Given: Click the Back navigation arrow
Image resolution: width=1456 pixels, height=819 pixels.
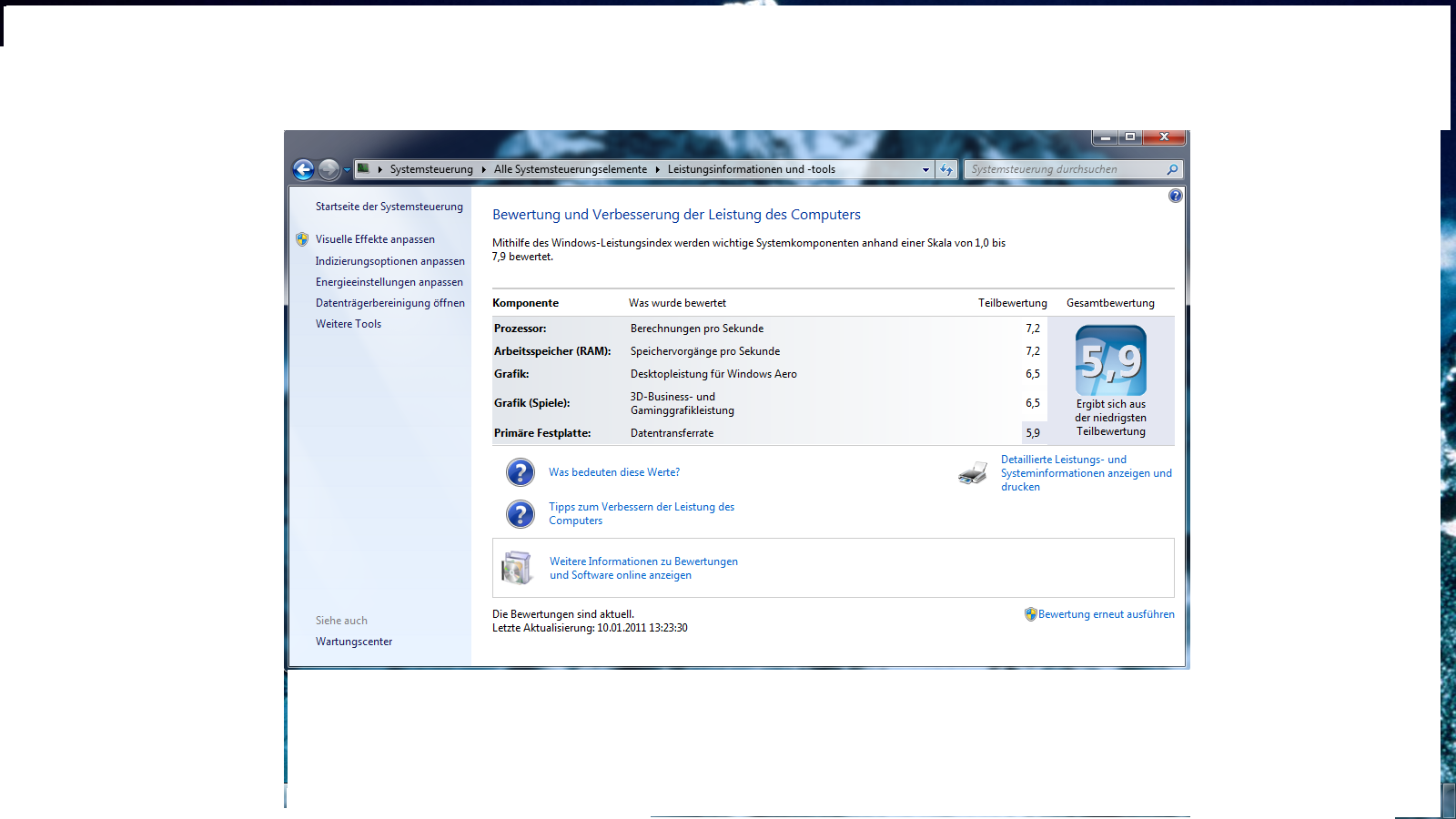Looking at the screenshot, I should click(x=303, y=169).
